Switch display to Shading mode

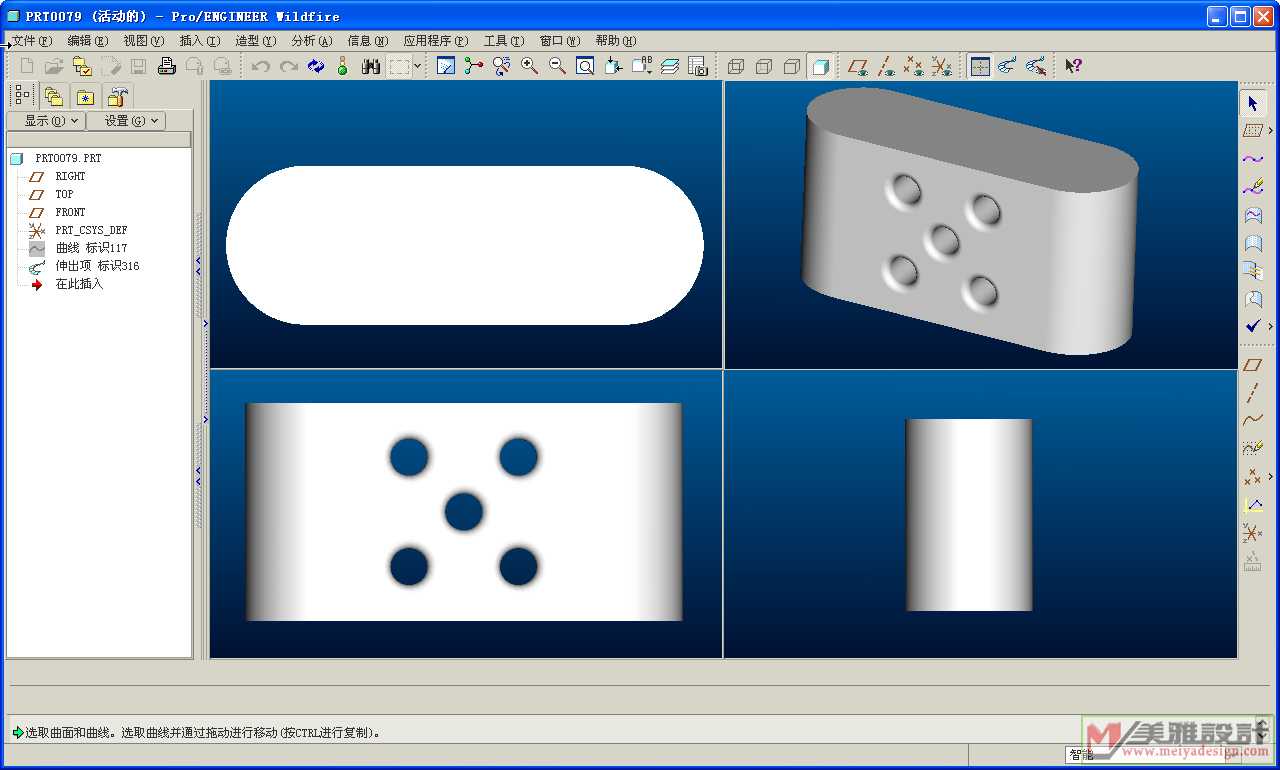pyautogui.click(x=820, y=66)
